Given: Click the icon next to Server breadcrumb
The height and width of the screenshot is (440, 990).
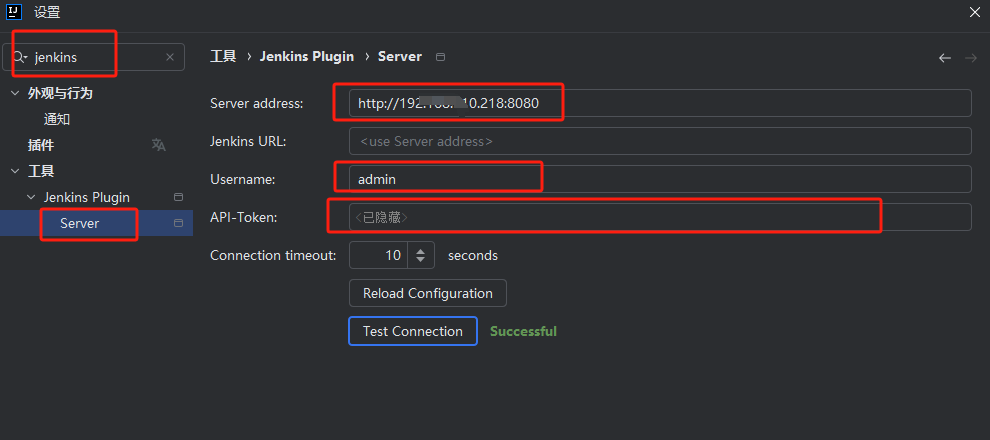Looking at the screenshot, I should click(x=441, y=57).
